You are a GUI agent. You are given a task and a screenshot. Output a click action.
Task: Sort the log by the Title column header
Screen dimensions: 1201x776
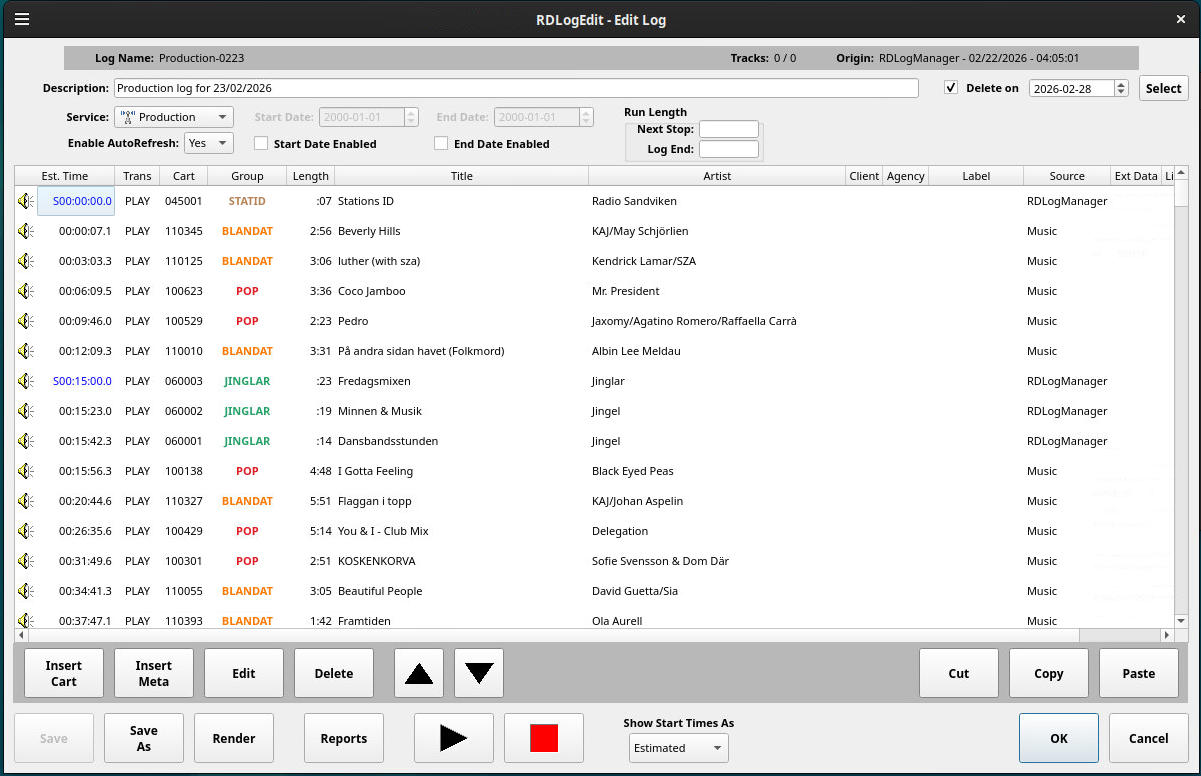pyautogui.click(x=461, y=176)
